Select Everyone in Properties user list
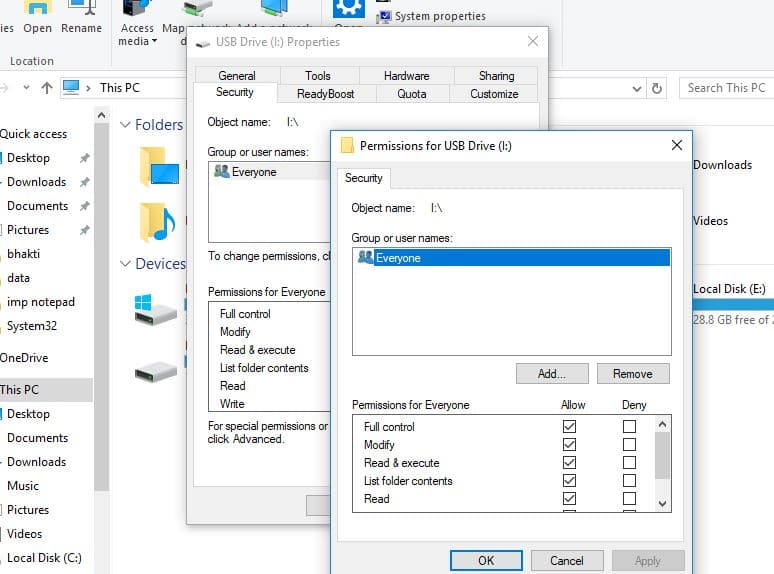 (270, 172)
